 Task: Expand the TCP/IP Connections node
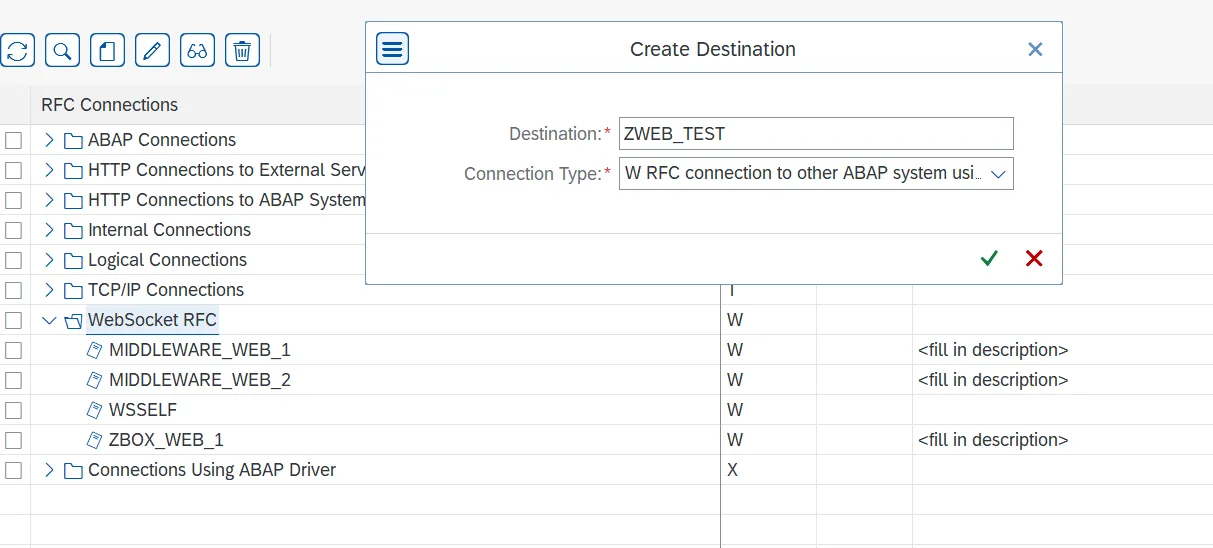click(x=49, y=290)
